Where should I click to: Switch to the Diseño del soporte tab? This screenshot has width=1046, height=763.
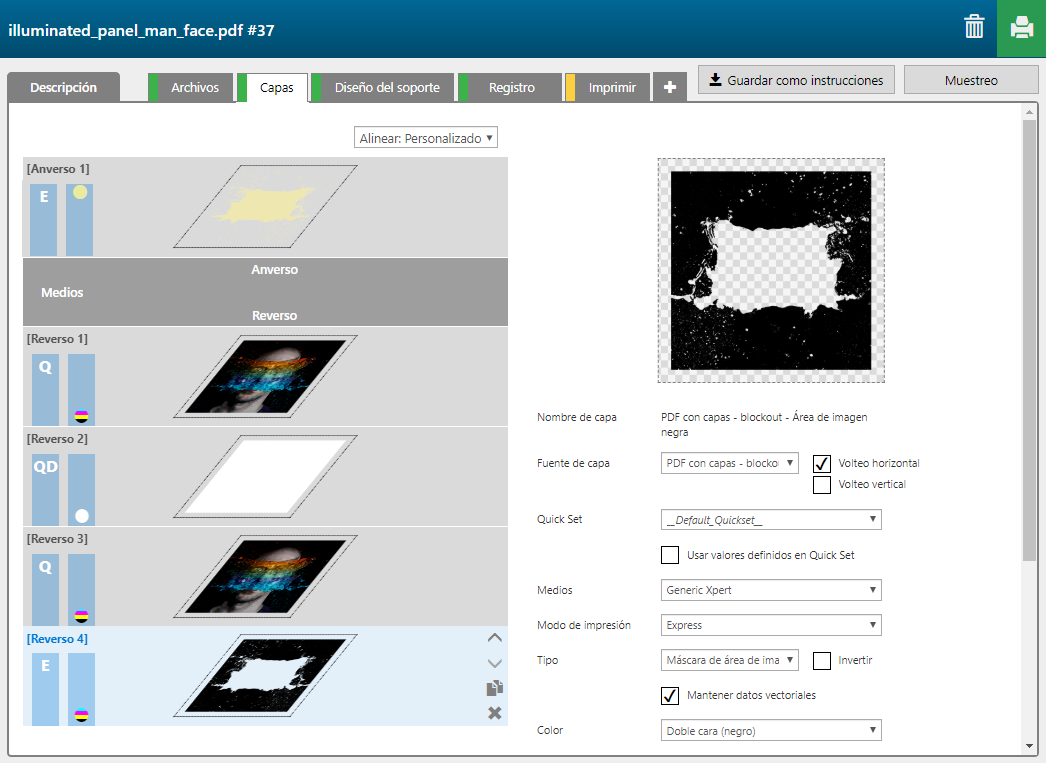tap(387, 88)
